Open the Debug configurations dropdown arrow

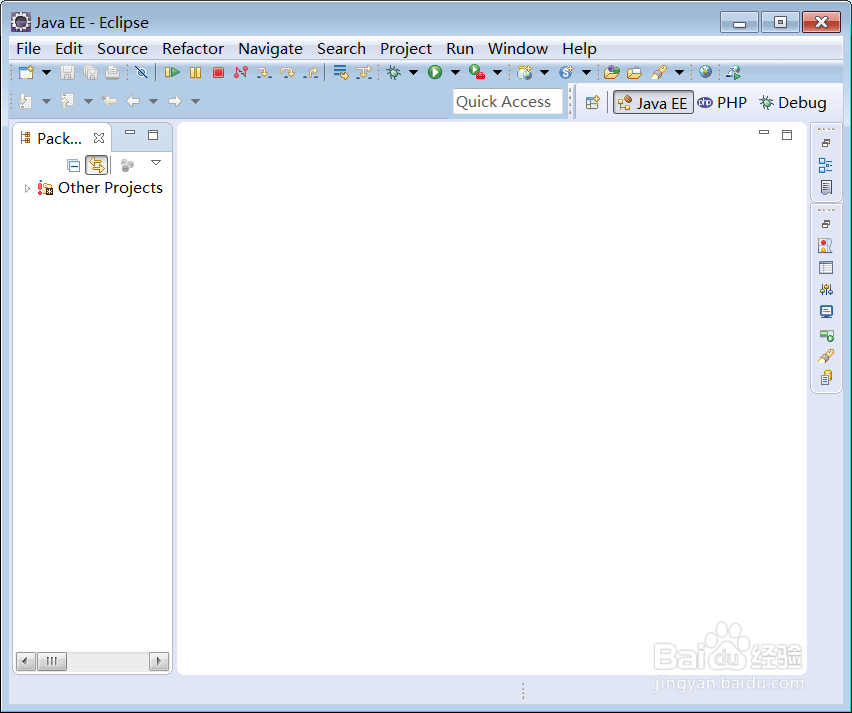coord(414,72)
